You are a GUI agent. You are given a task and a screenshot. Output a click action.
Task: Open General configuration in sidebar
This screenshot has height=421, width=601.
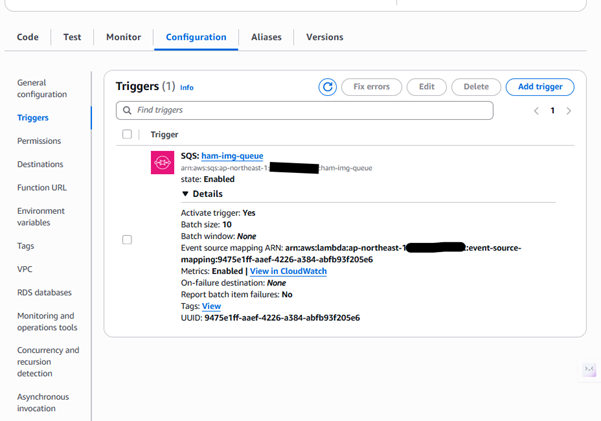point(42,89)
